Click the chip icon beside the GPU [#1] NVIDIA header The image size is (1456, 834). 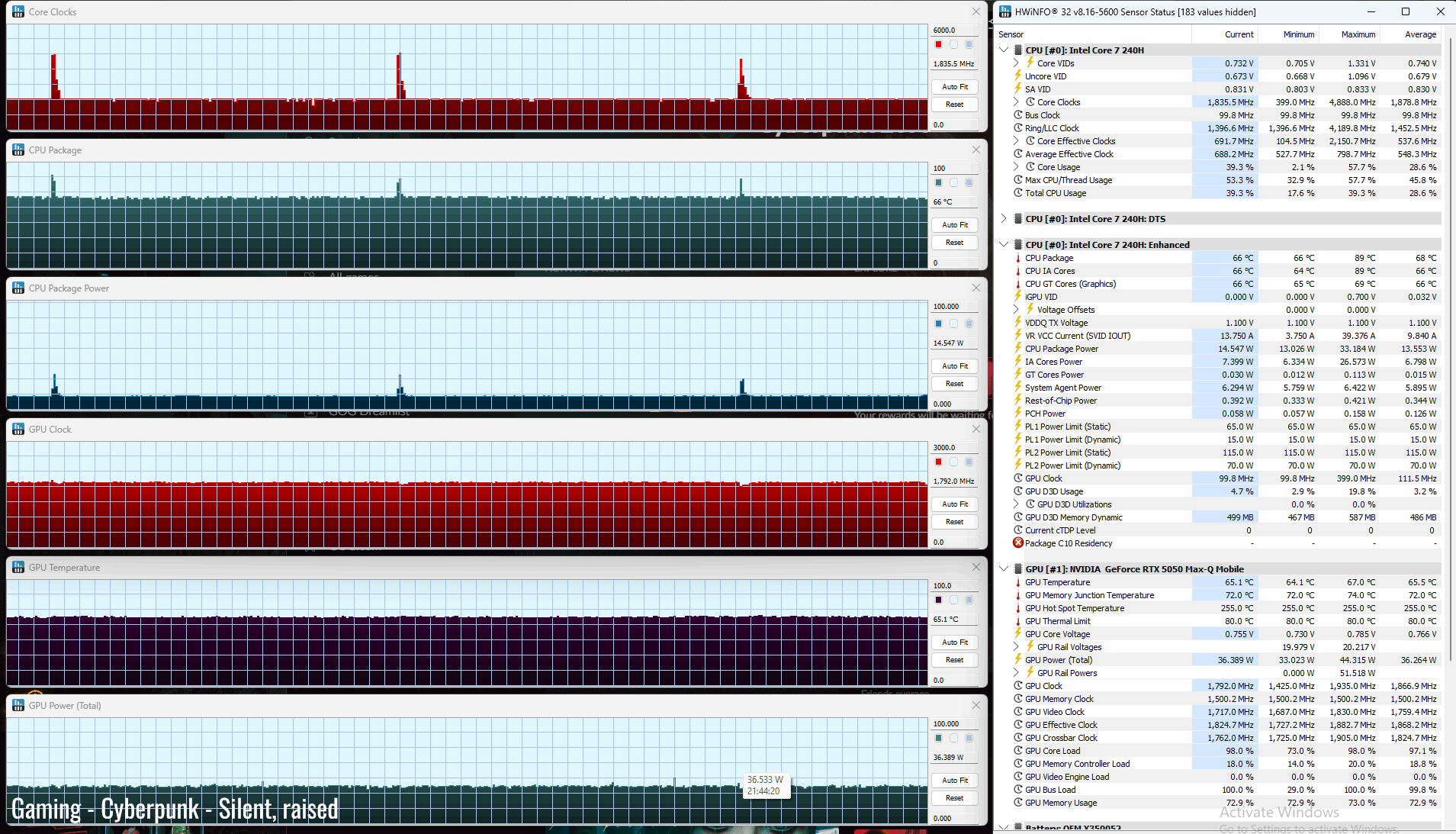click(x=1017, y=569)
